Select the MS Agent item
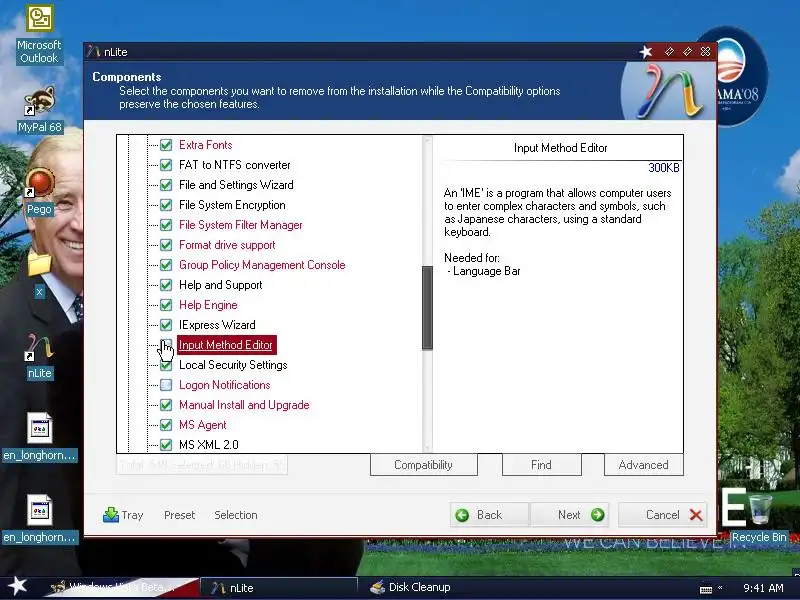The width and height of the screenshot is (800, 600). pyautogui.click(x=203, y=425)
